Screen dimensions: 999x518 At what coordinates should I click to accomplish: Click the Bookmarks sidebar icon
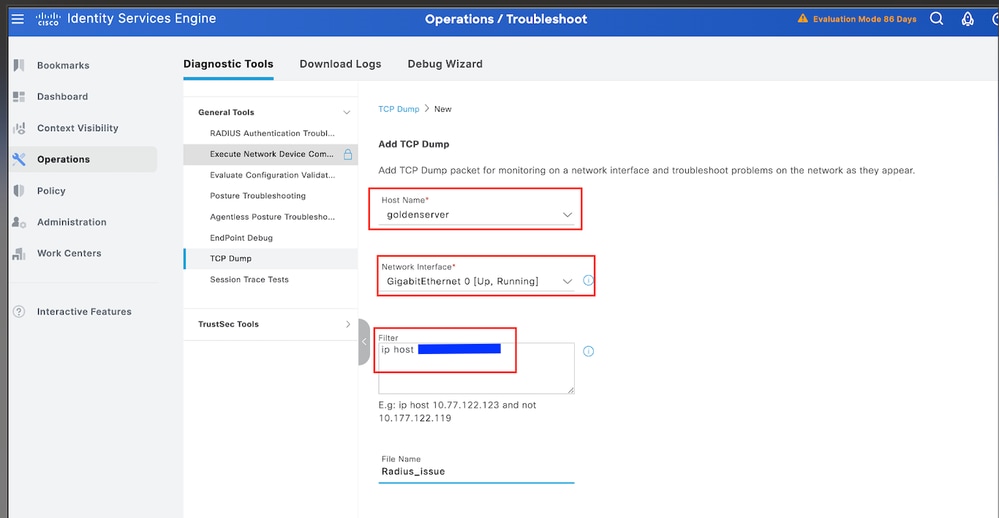pyautogui.click(x=19, y=65)
